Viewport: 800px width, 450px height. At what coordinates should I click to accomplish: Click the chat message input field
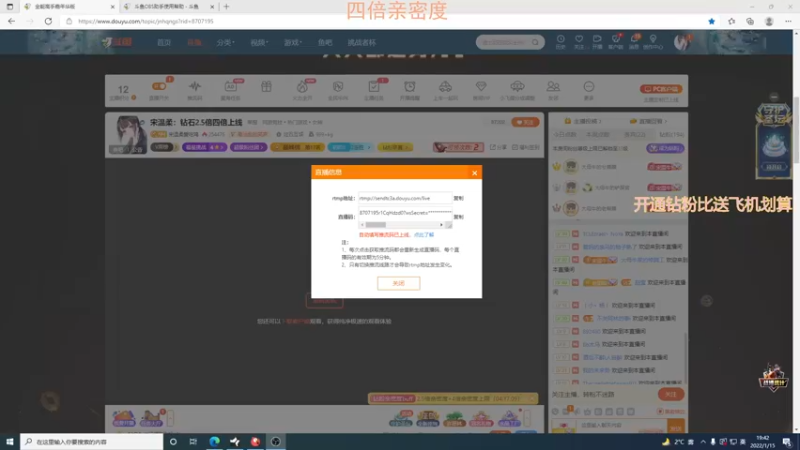(622, 426)
